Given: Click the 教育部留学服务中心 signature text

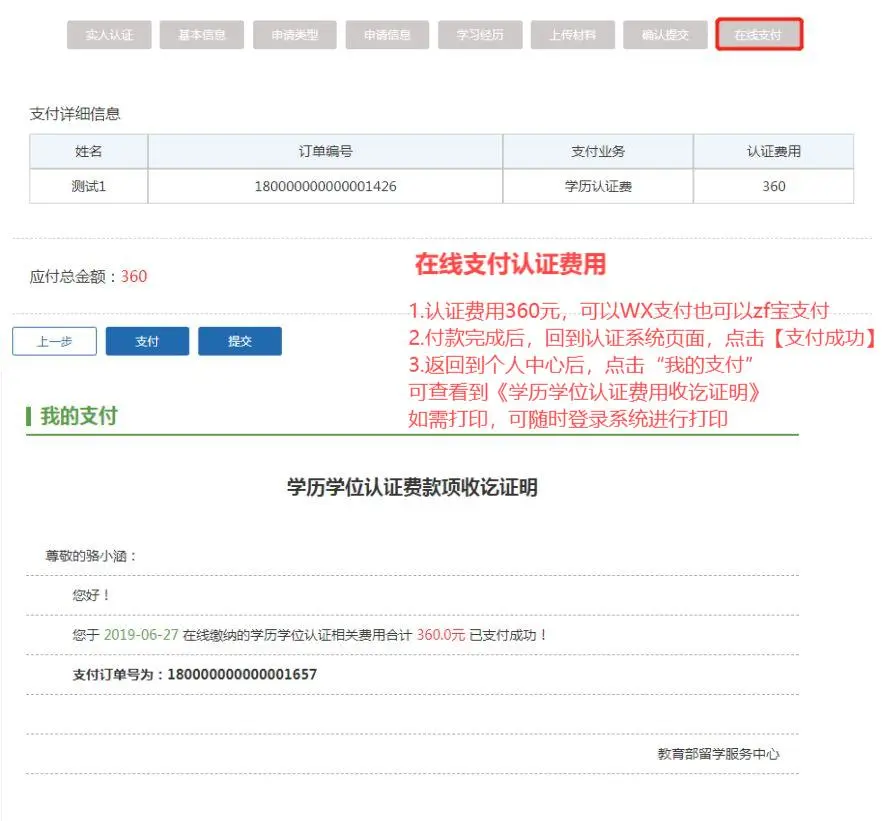Looking at the screenshot, I should pos(718,754).
